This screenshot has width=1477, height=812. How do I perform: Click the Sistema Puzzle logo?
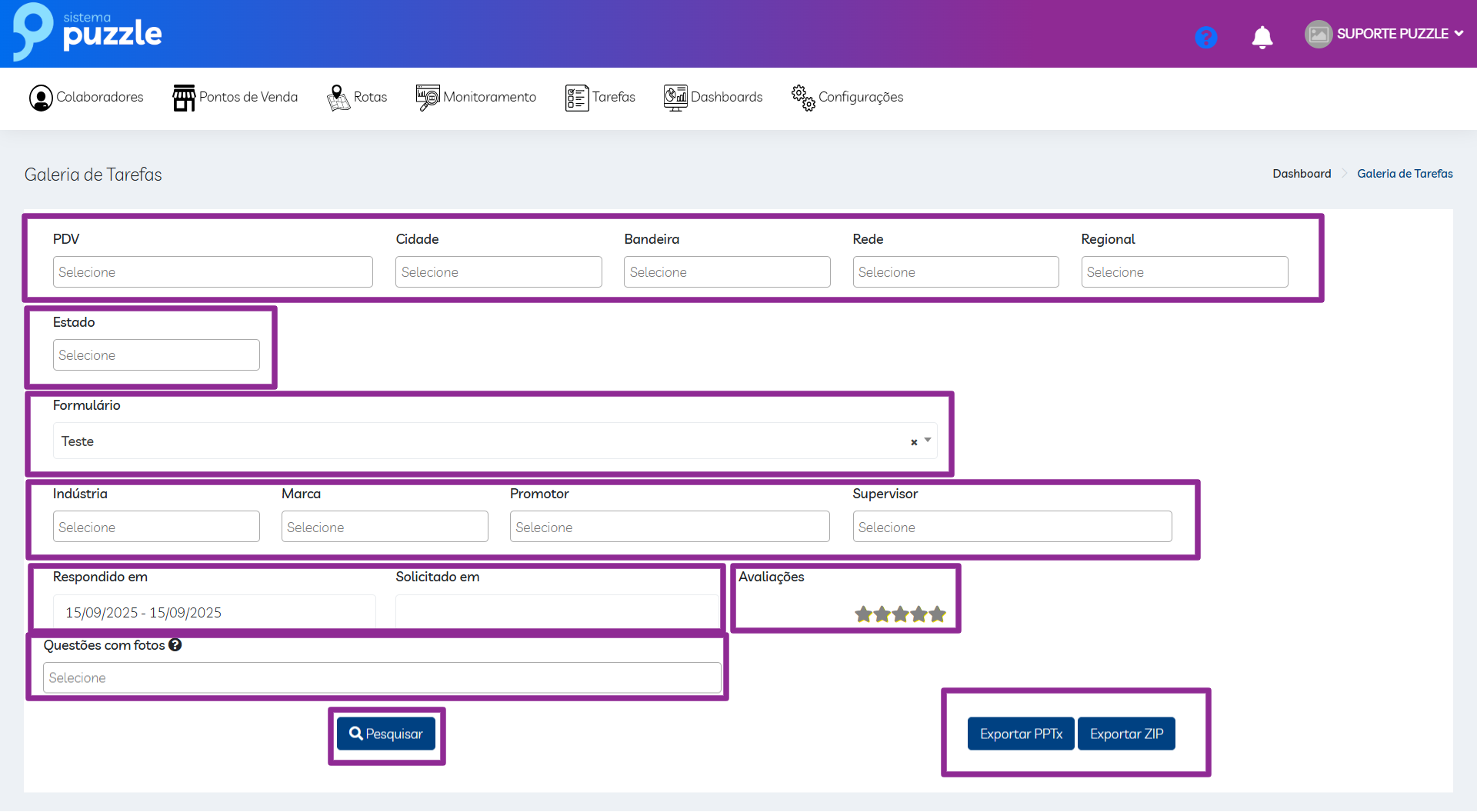tap(87, 32)
